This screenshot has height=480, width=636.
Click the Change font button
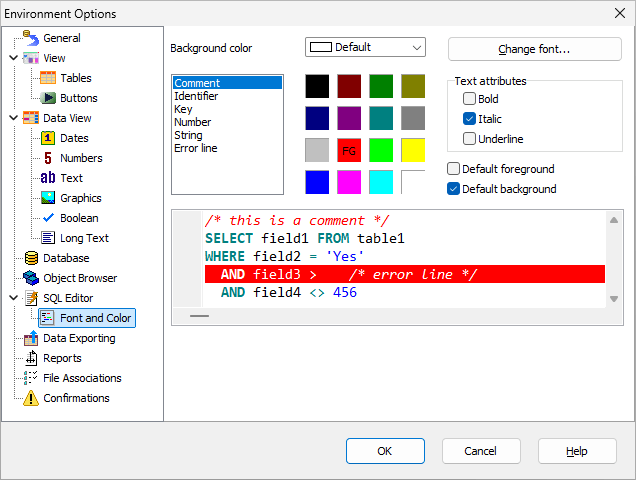534,49
